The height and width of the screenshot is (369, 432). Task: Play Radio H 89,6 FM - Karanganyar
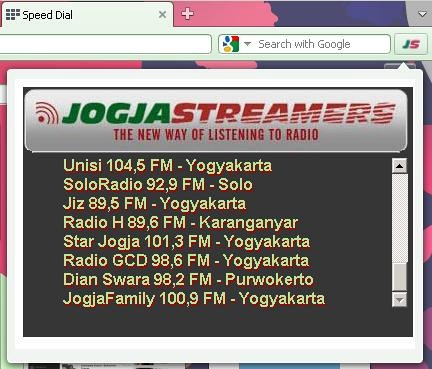pyautogui.click(x=180, y=222)
